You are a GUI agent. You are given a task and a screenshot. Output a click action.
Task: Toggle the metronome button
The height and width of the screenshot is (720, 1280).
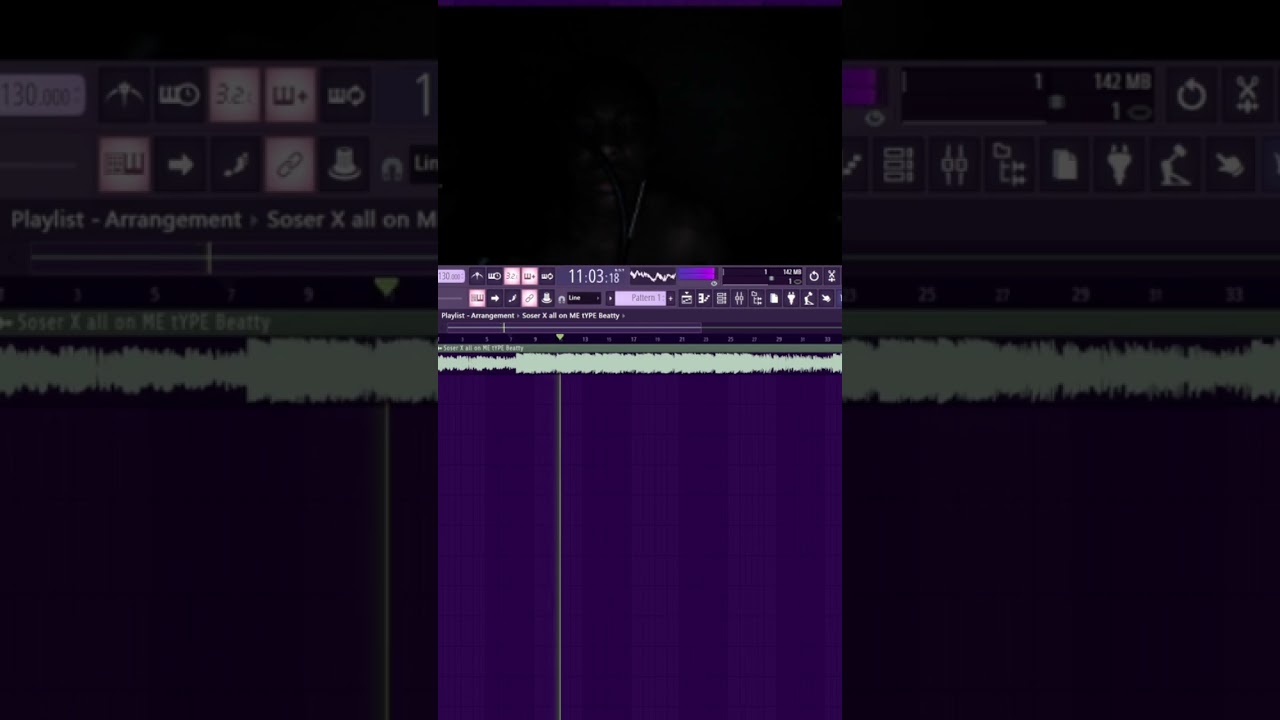coord(477,276)
